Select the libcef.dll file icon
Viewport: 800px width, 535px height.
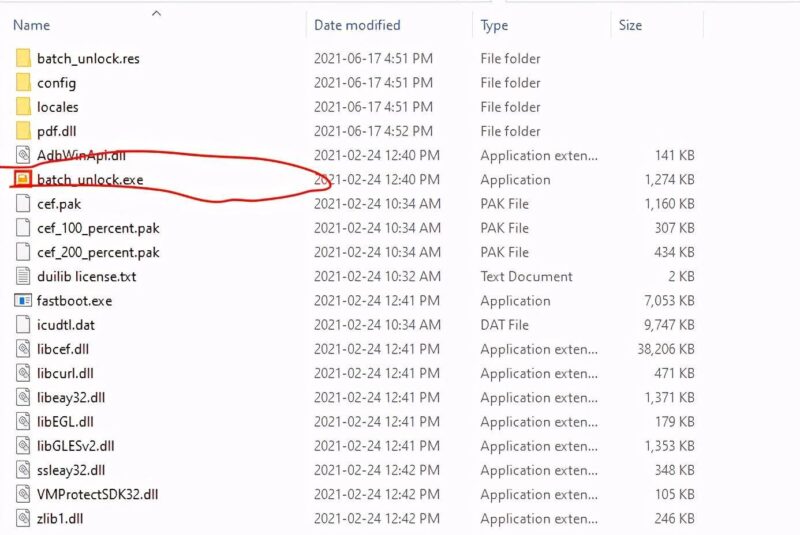[x=23, y=349]
